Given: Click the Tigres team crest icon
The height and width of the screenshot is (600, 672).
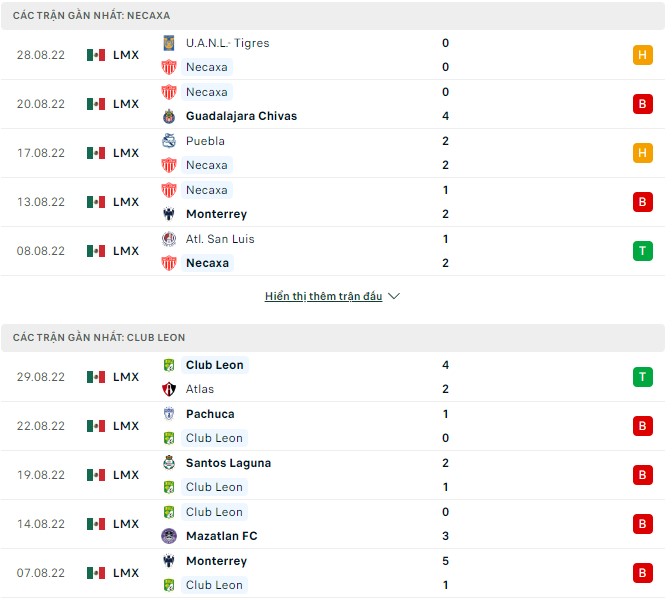Looking at the screenshot, I should coord(169,43).
